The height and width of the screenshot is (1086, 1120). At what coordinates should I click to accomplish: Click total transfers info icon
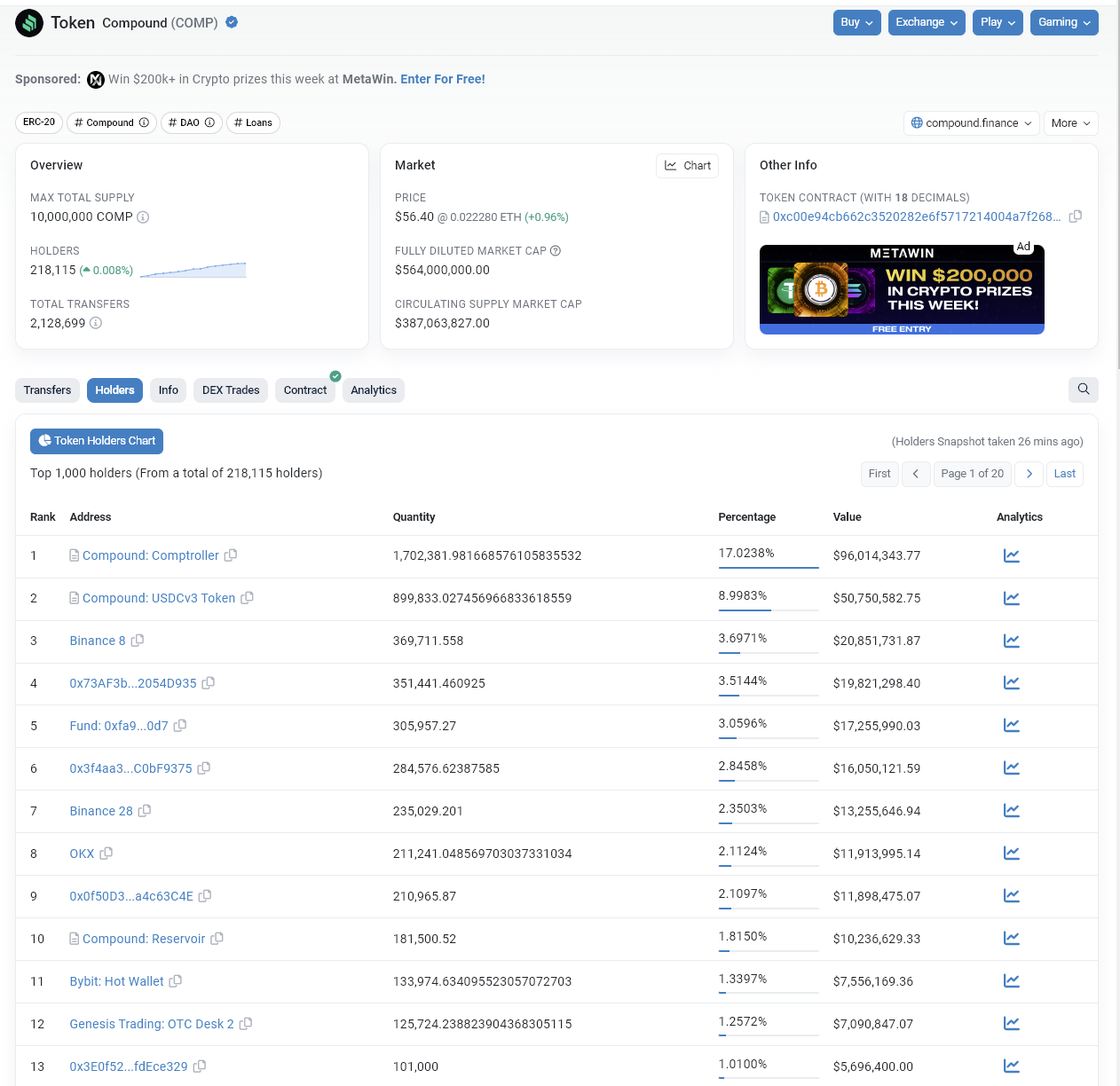click(x=96, y=323)
